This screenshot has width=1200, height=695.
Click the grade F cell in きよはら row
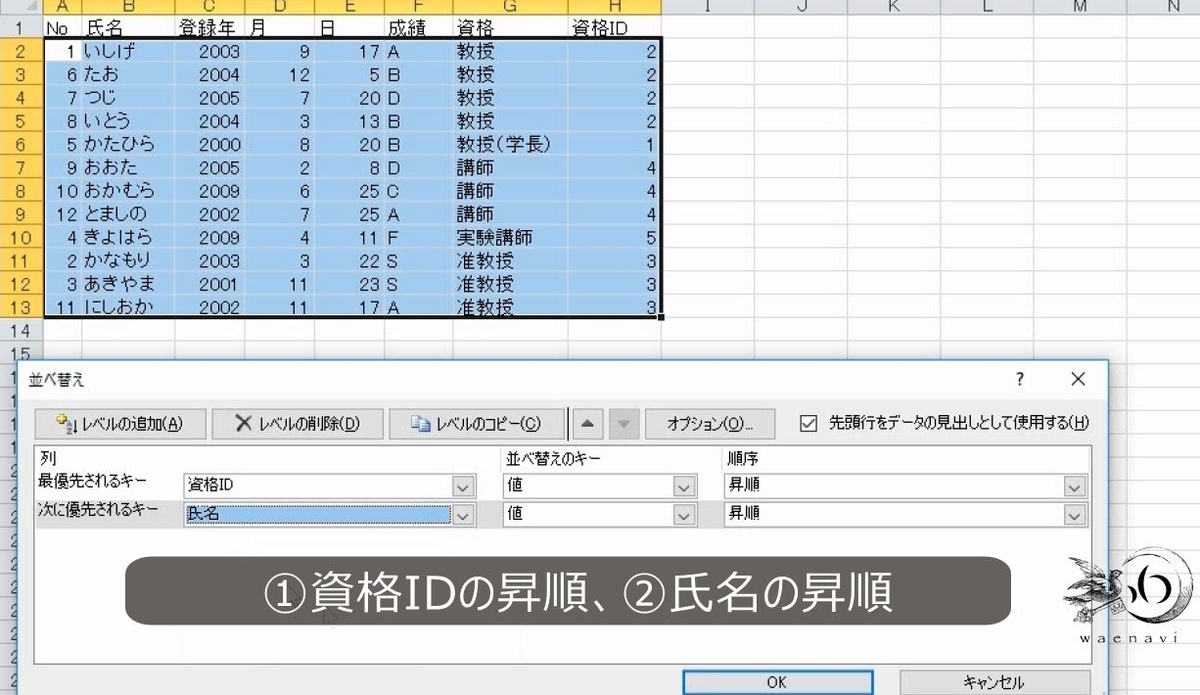(418, 238)
